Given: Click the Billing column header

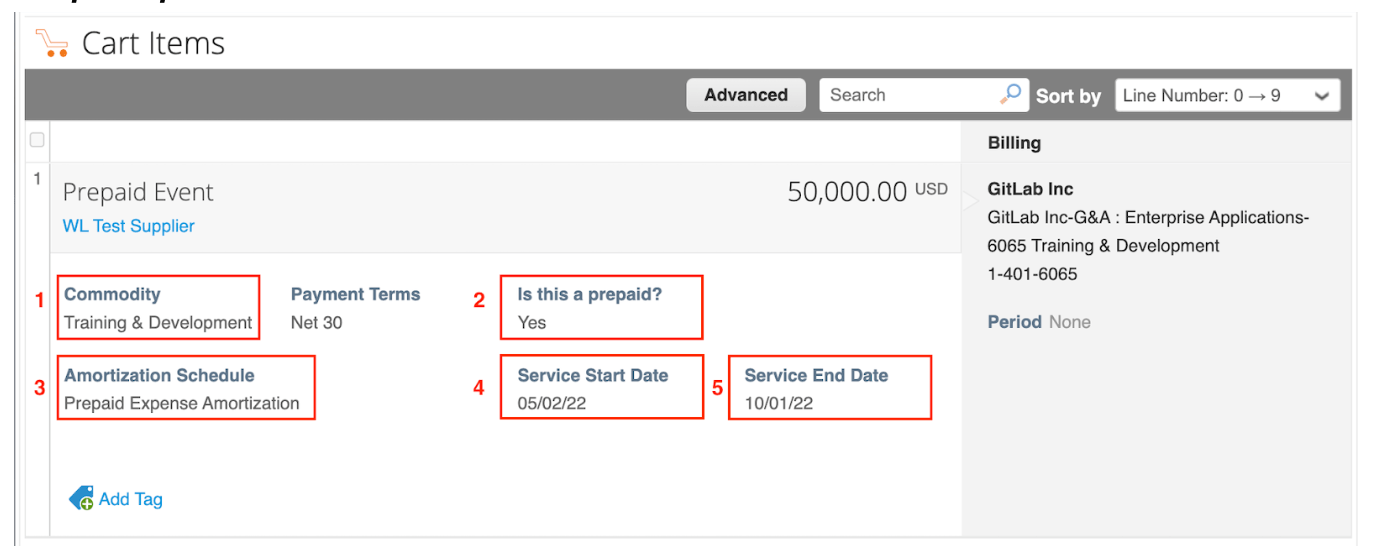Looking at the screenshot, I should (x=1014, y=143).
